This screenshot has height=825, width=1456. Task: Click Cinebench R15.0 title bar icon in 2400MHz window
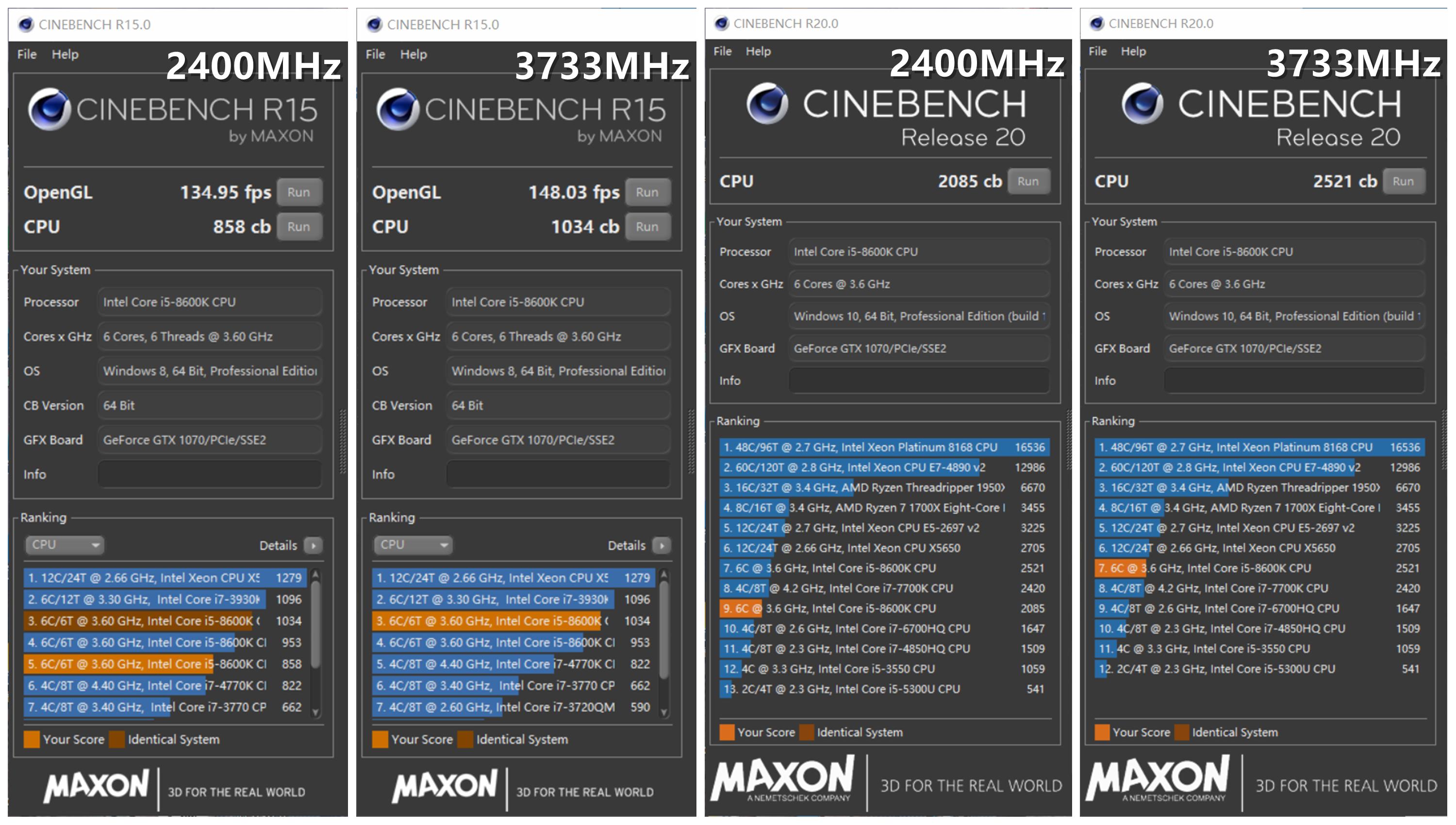26,24
